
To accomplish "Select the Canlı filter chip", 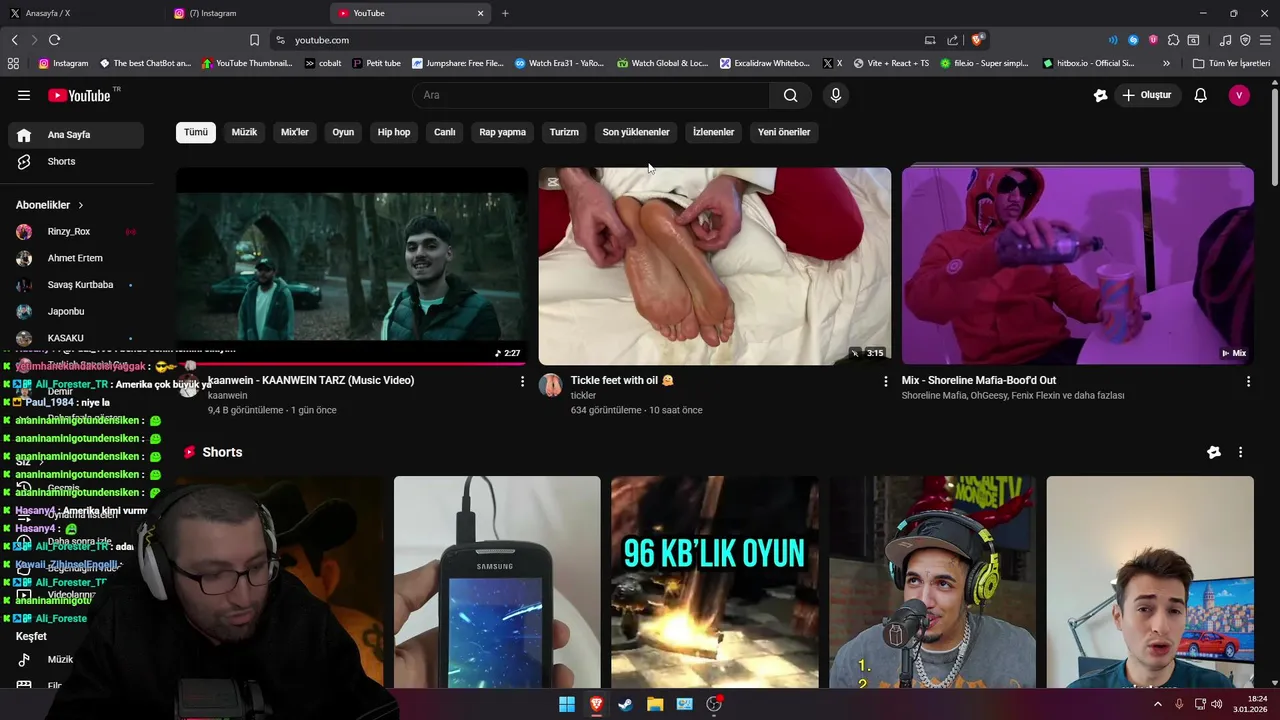I will pyautogui.click(x=445, y=132).
